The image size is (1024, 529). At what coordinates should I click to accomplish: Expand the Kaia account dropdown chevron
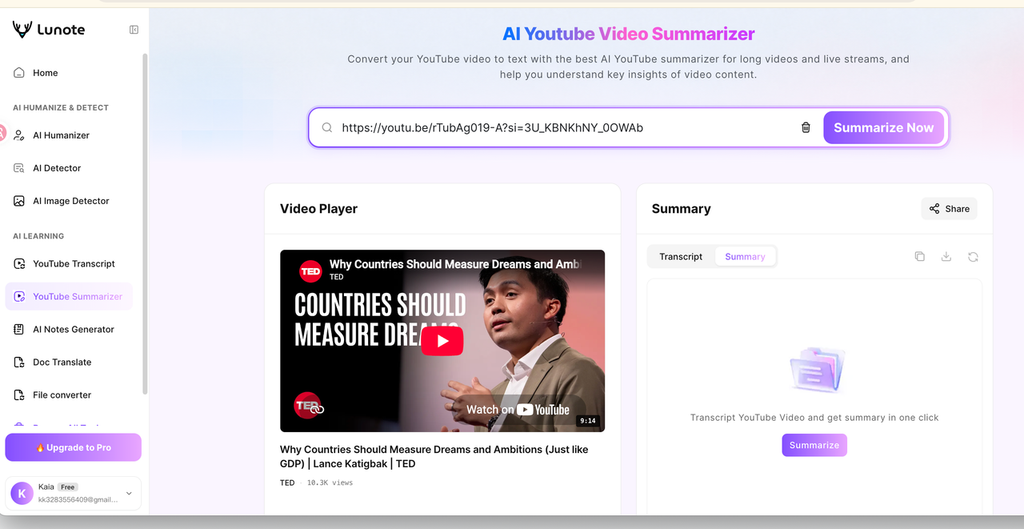[129, 493]
